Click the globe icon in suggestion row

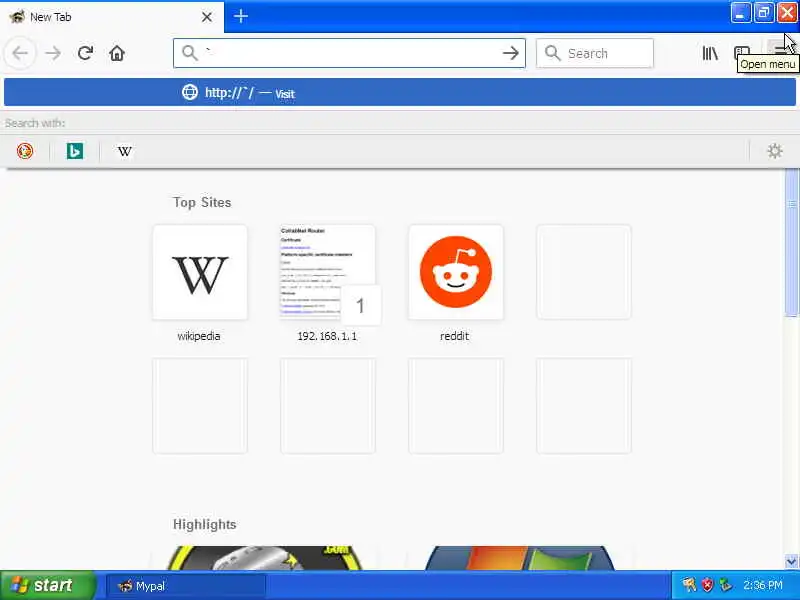pos(190,92)
